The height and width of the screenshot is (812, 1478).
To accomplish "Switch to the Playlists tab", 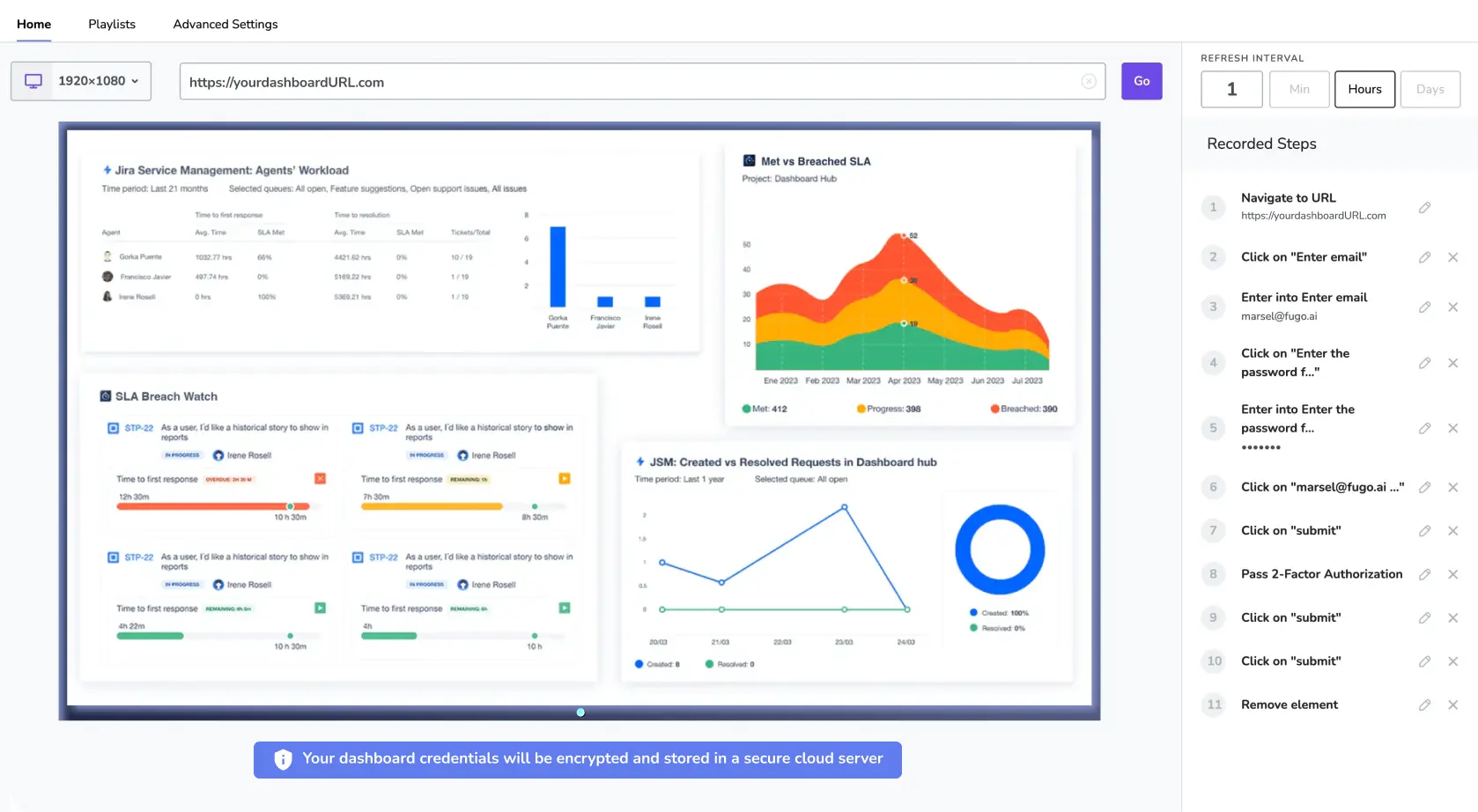I will point(112,24).
